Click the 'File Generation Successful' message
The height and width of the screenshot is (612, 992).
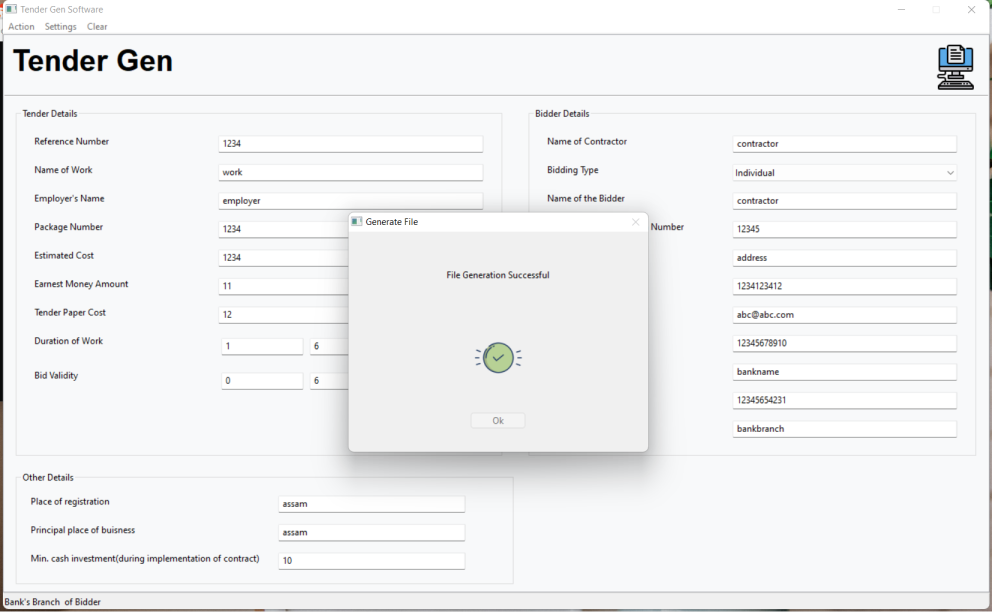pyautogui.click(x=498, y=275)
